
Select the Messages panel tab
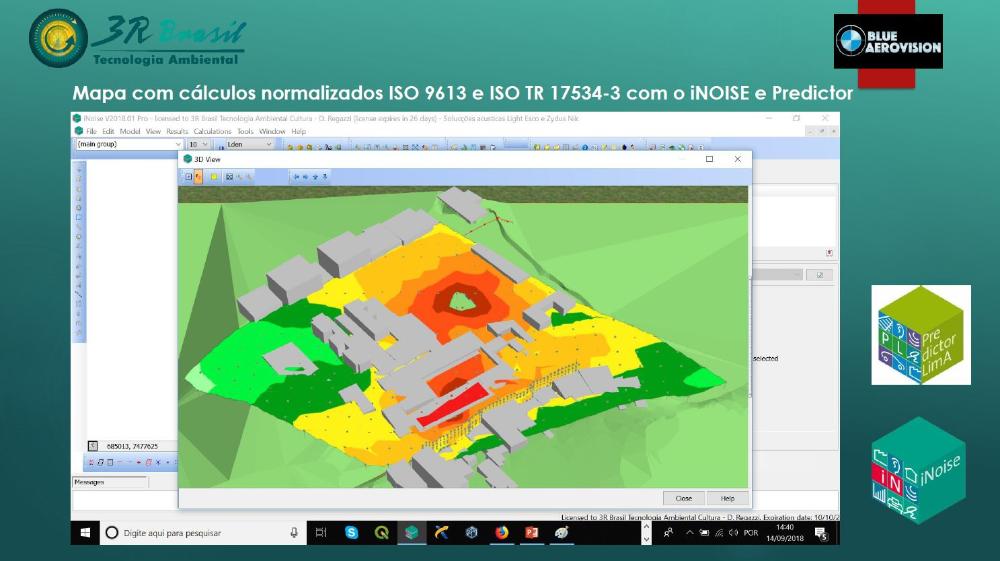(x=90, y=481)
